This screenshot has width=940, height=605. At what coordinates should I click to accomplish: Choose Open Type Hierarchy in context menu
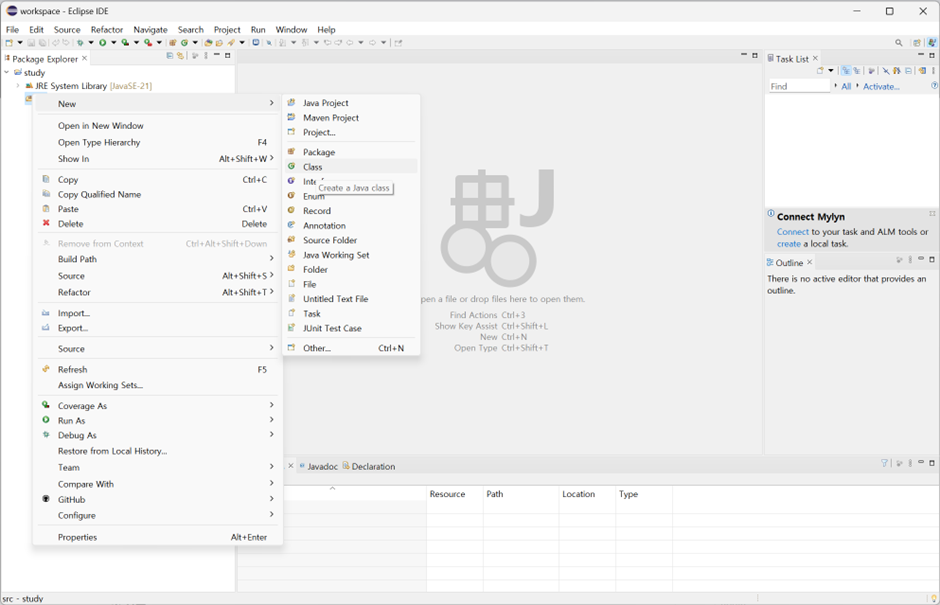coord(157,142)
